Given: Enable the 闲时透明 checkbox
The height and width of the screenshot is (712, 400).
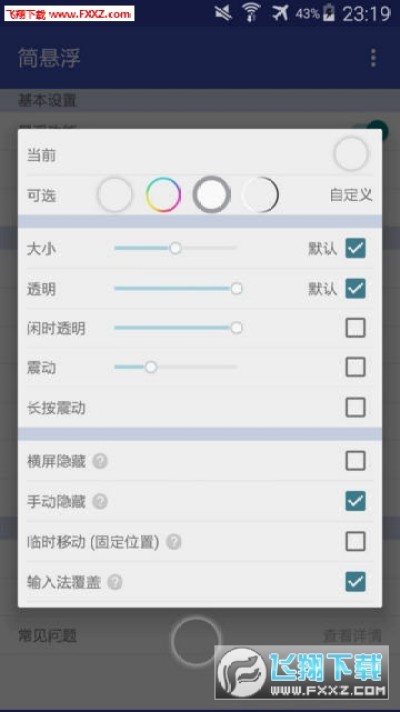Looking at the screenshot, I should click(x=355, y=328).
